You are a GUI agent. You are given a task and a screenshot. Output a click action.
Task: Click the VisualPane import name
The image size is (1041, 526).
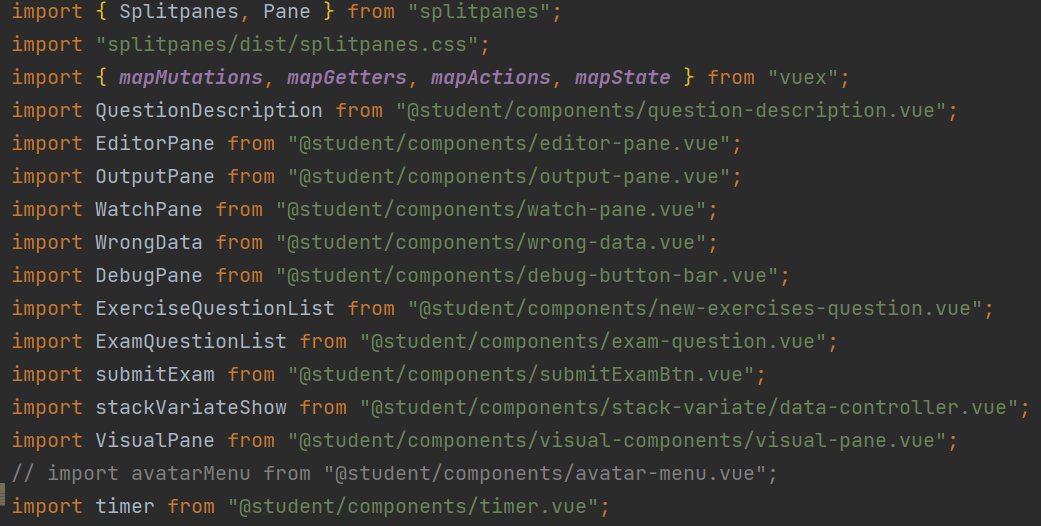[x=155, y=440]
